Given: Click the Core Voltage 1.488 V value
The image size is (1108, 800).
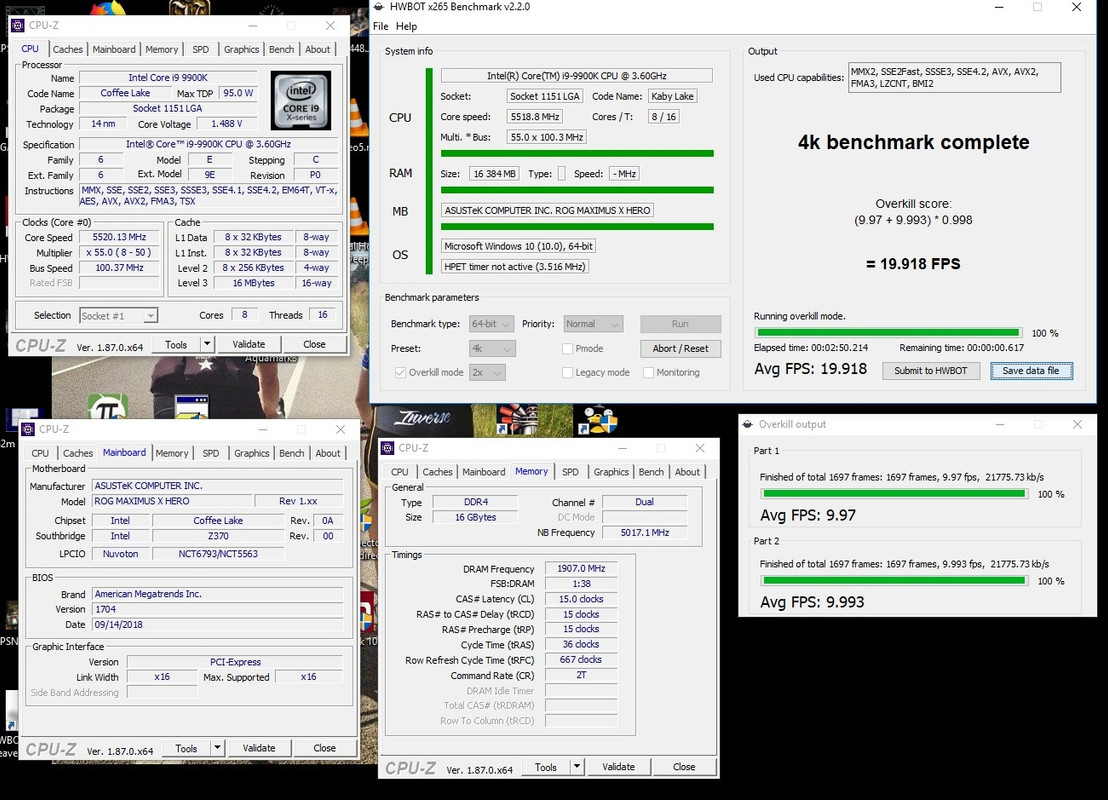Looking at the screenshot, I should click(227, 124).
